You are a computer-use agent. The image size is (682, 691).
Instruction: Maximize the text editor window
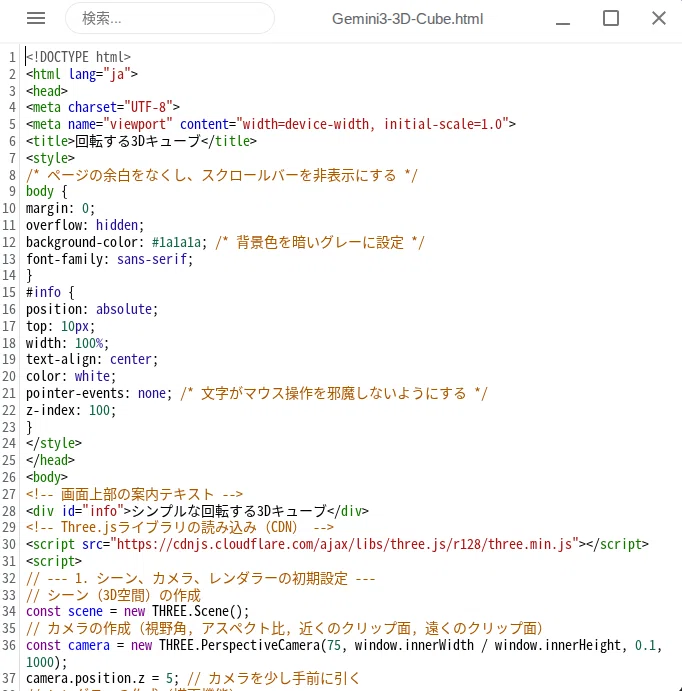click(611, 19)
